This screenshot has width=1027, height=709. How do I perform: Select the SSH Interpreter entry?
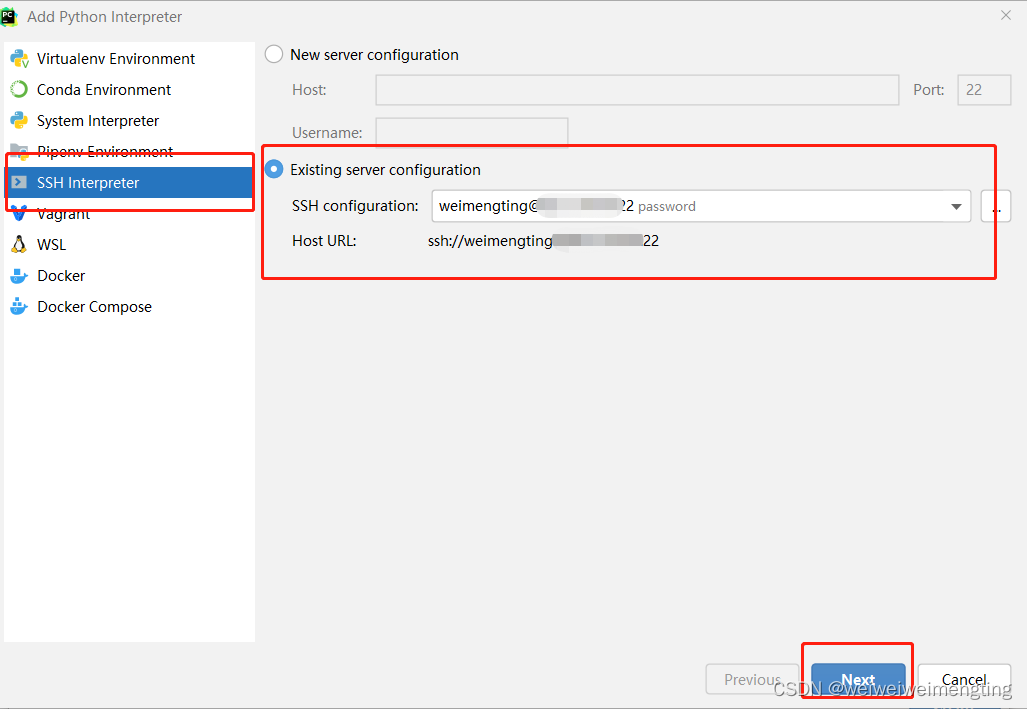point(129,182)
